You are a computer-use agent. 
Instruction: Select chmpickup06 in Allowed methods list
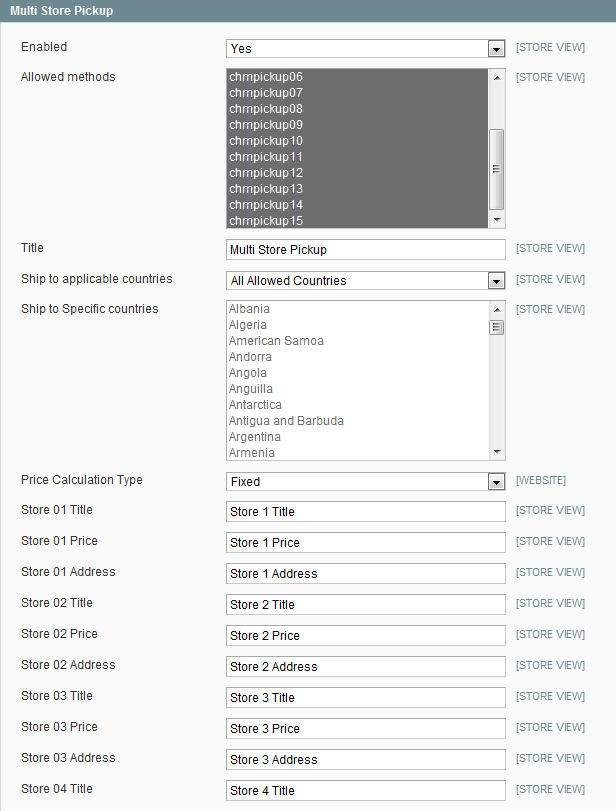358,77
